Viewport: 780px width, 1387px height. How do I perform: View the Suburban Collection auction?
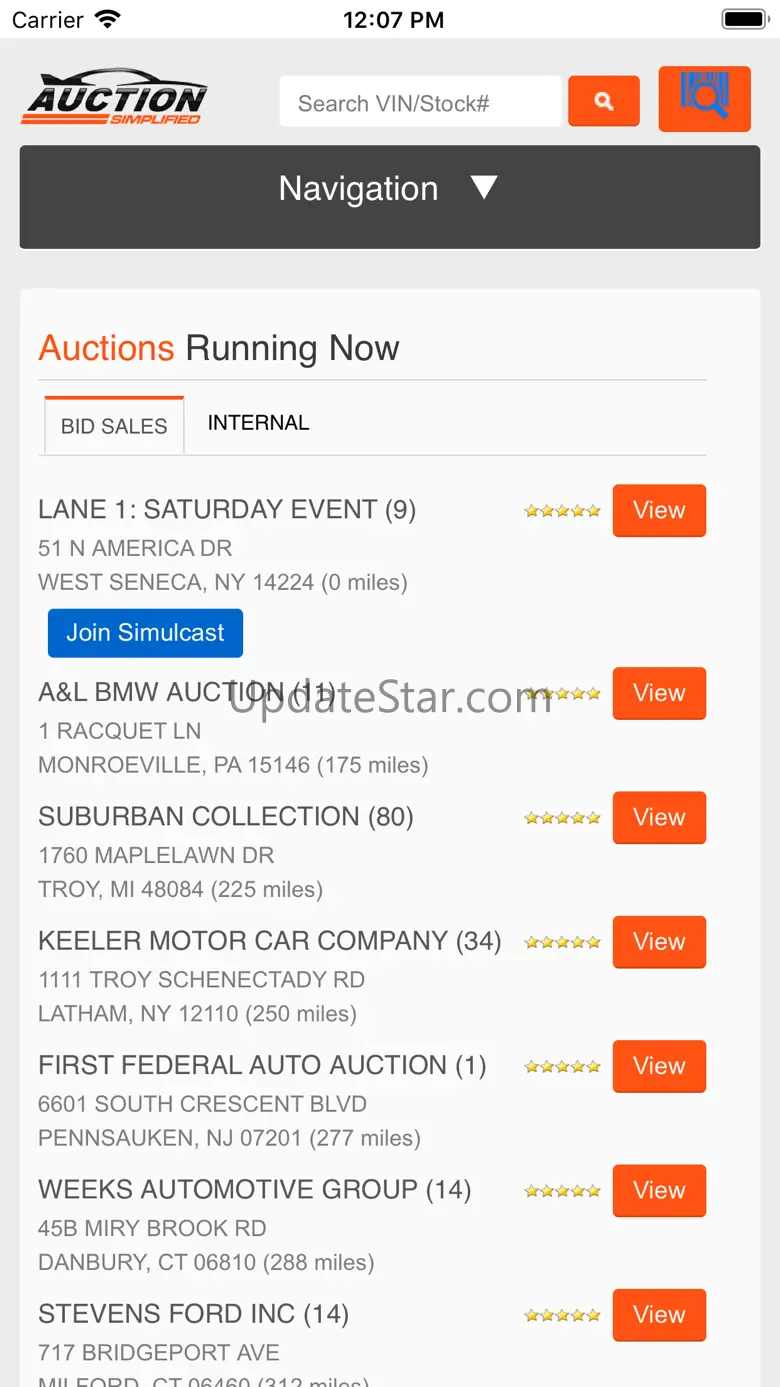[x=659, y=818]
